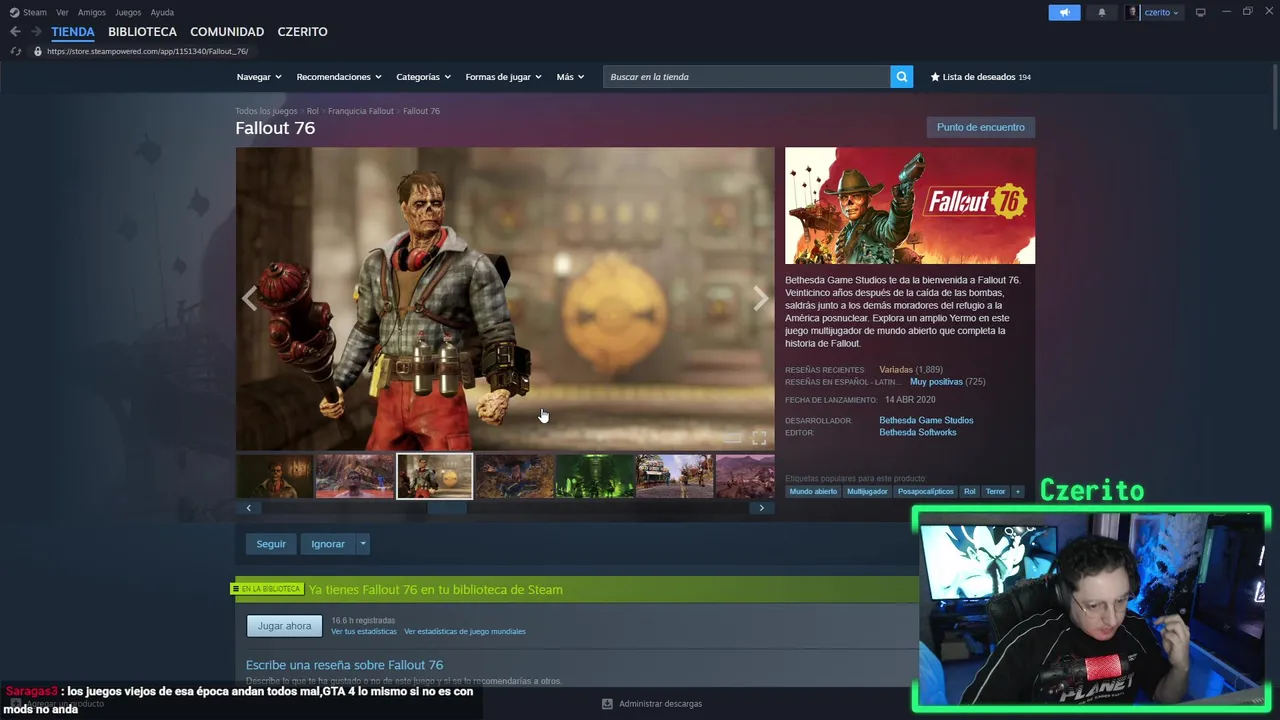Viewport: 1280px width, 720px height.
Task: Click the thumbnail strip horizontal scrollbar
Action: 447,508
